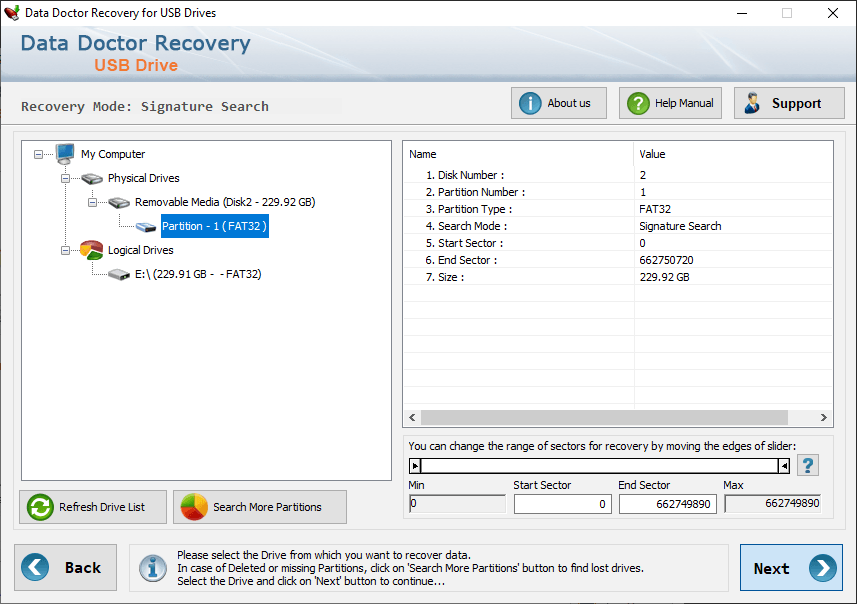The image size is (857, 604).
Task: Select the '1. Disk Number :' row
Action: pos(618,175)
